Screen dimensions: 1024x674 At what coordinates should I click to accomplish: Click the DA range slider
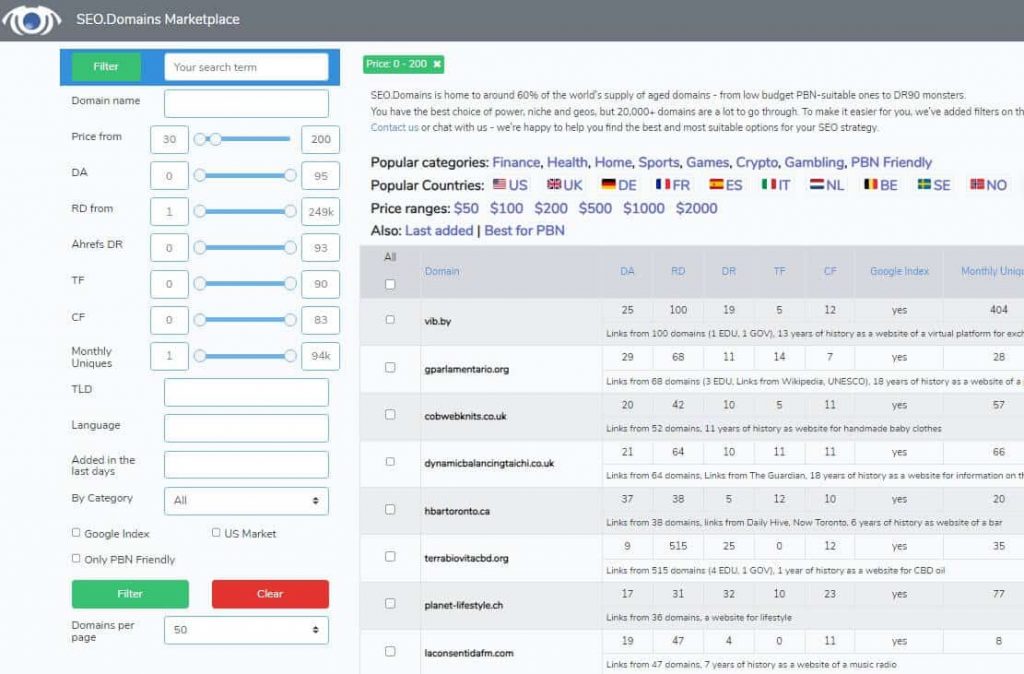245,175
